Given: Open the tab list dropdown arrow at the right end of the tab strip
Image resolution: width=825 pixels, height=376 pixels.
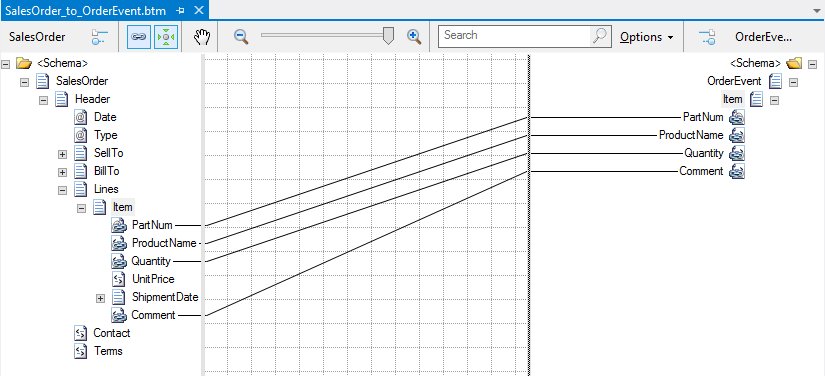Looking at the screenshot, I should pos(816,11).
